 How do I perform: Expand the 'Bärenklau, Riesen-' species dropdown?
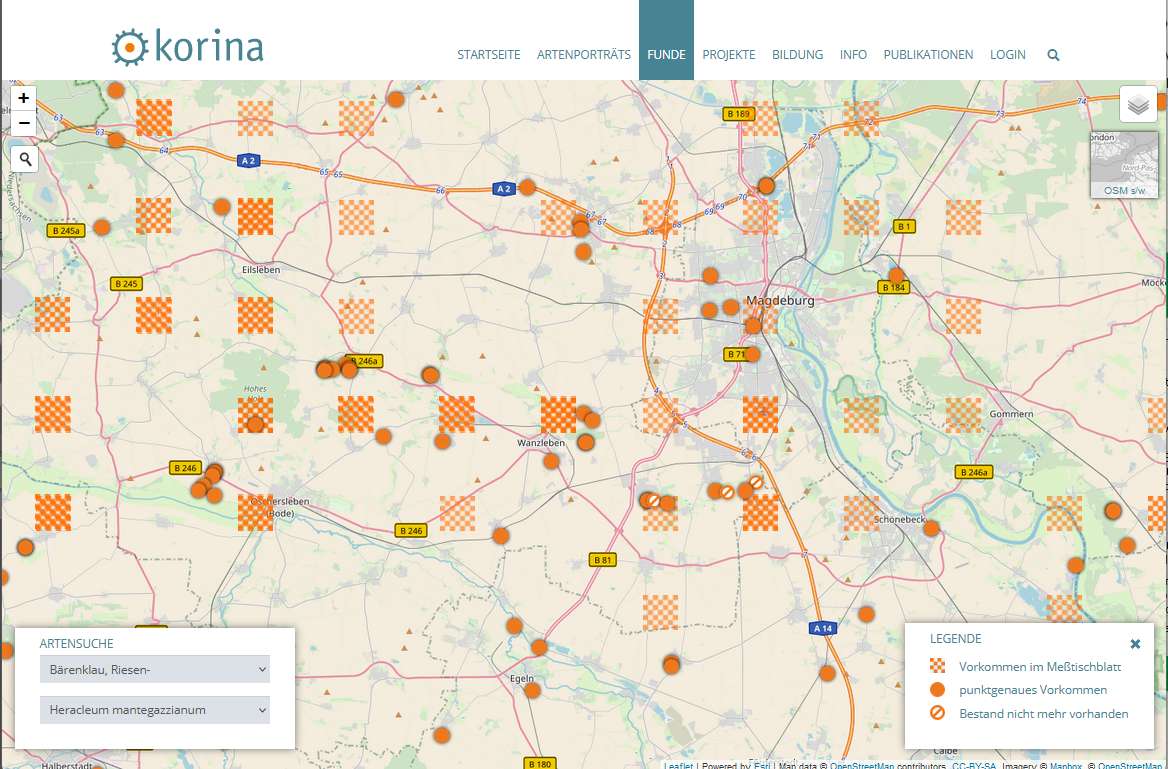155,669
